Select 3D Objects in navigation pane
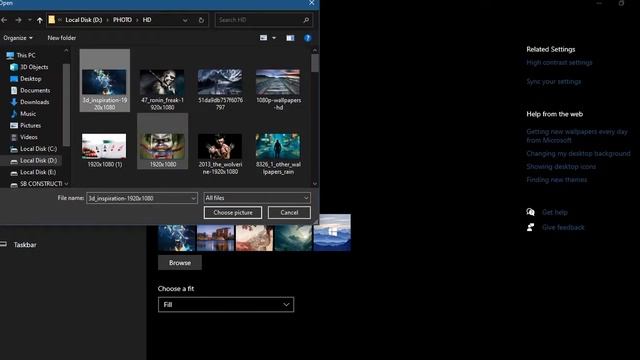The height and width of the screenshot is (360, 640). tap(34, 67)
